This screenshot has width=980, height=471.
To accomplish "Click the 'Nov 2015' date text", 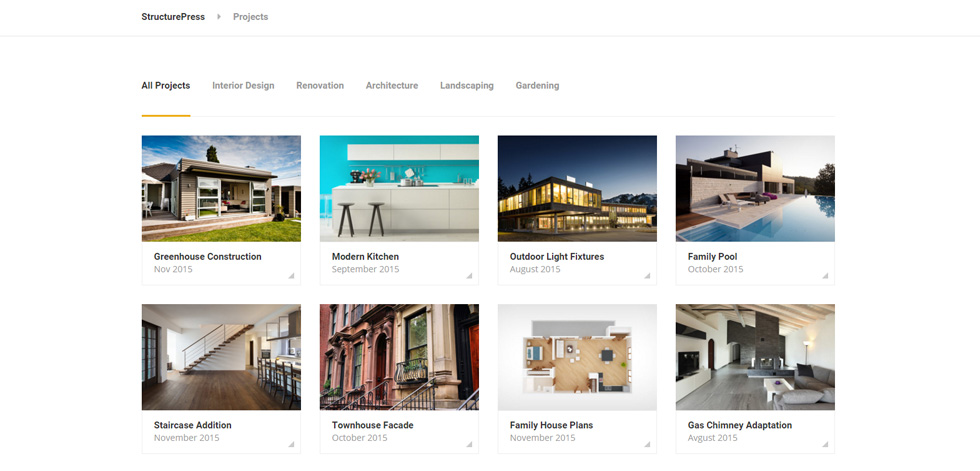I will [x=173, y=270].
